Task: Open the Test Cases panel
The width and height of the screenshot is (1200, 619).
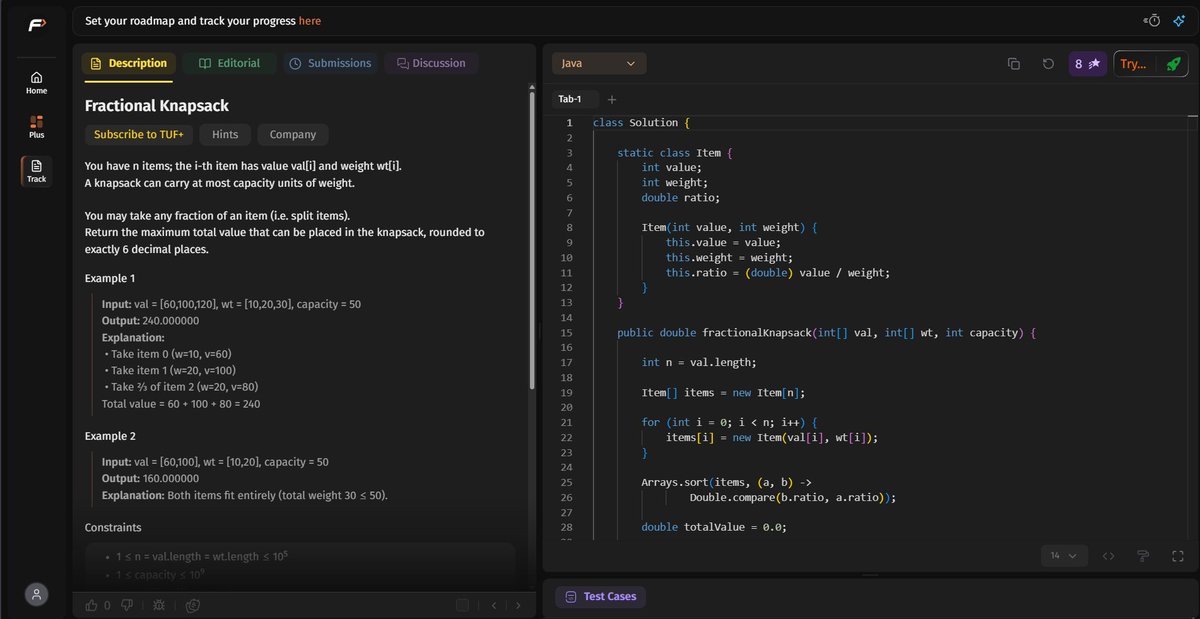Action: click(x=601, y=597)
